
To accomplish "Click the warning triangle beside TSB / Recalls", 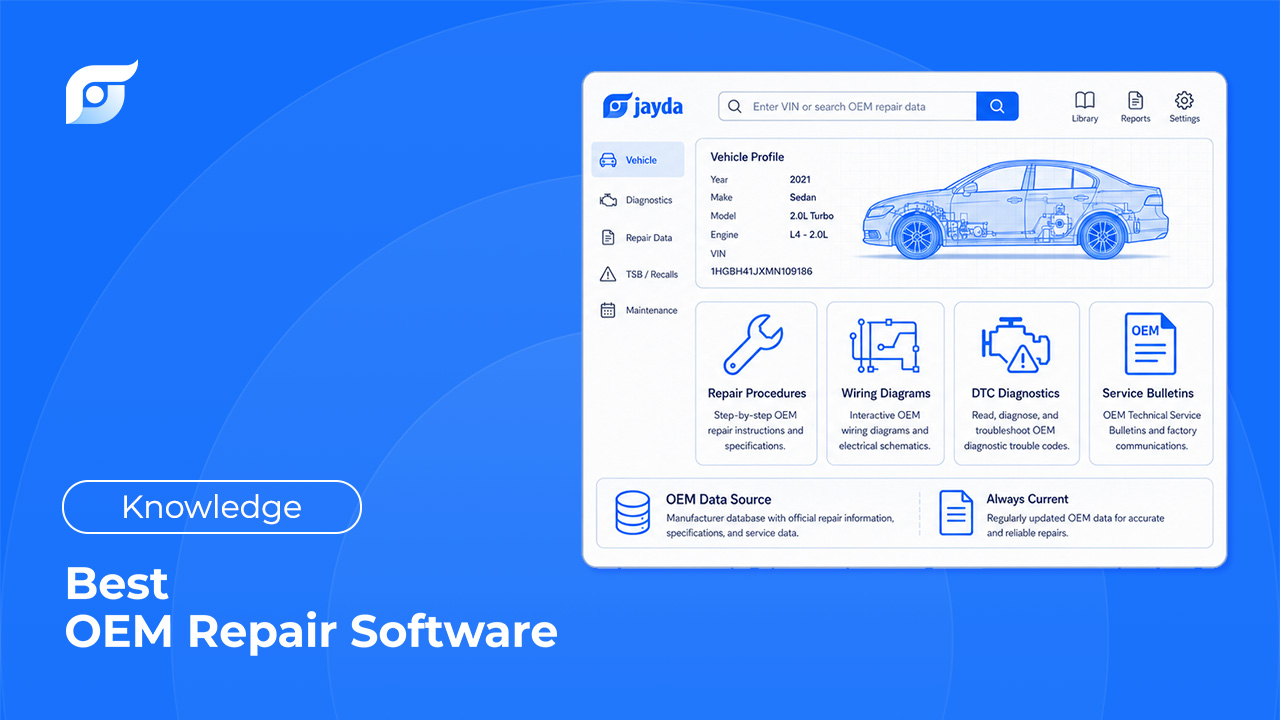I will (x=607, y=274).
